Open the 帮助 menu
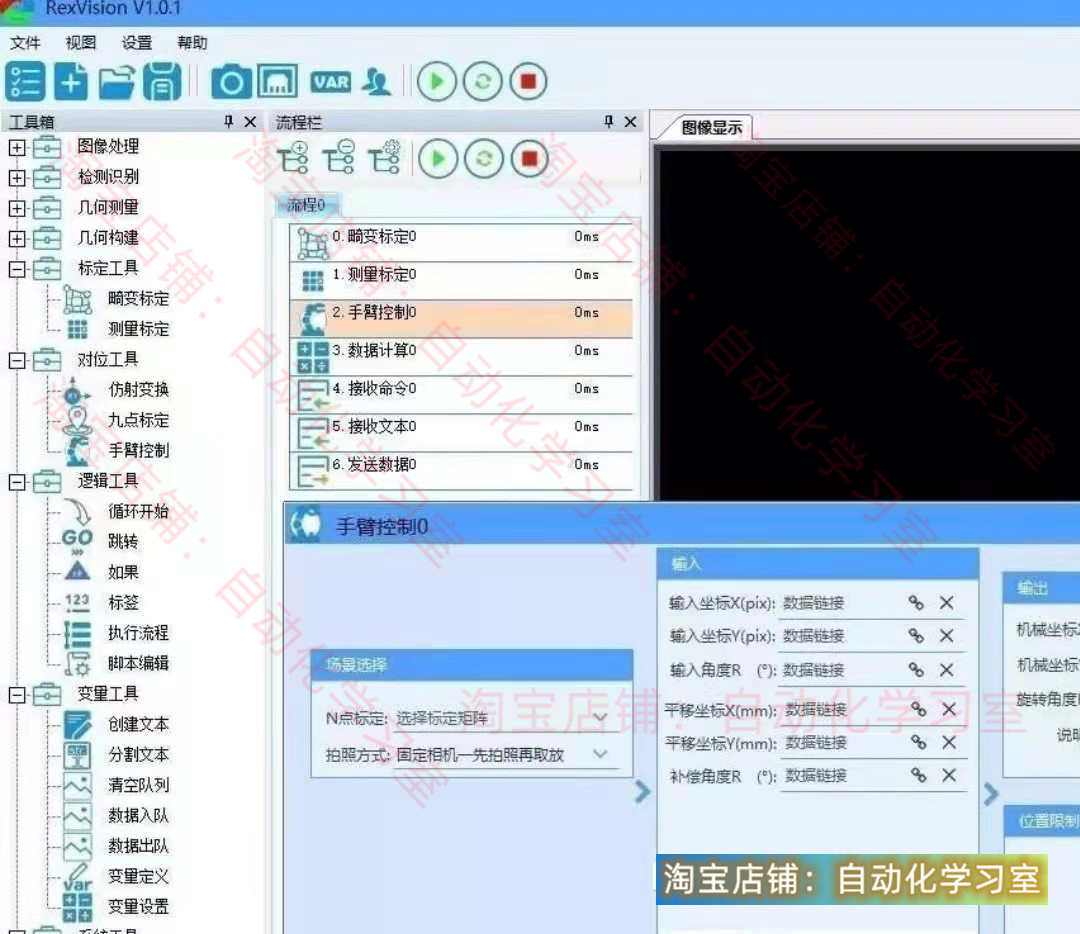The height and width of the screenshot is (934, 1080). click(192, 43)
